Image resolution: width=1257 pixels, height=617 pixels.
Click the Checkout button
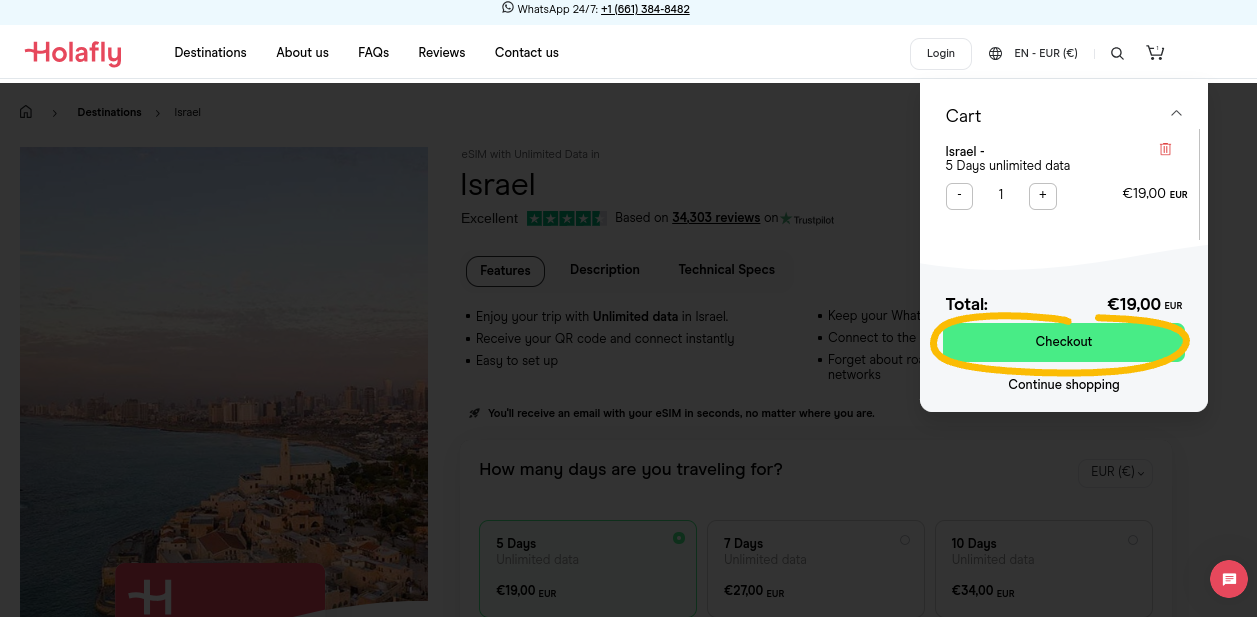tap(1063, 342)
